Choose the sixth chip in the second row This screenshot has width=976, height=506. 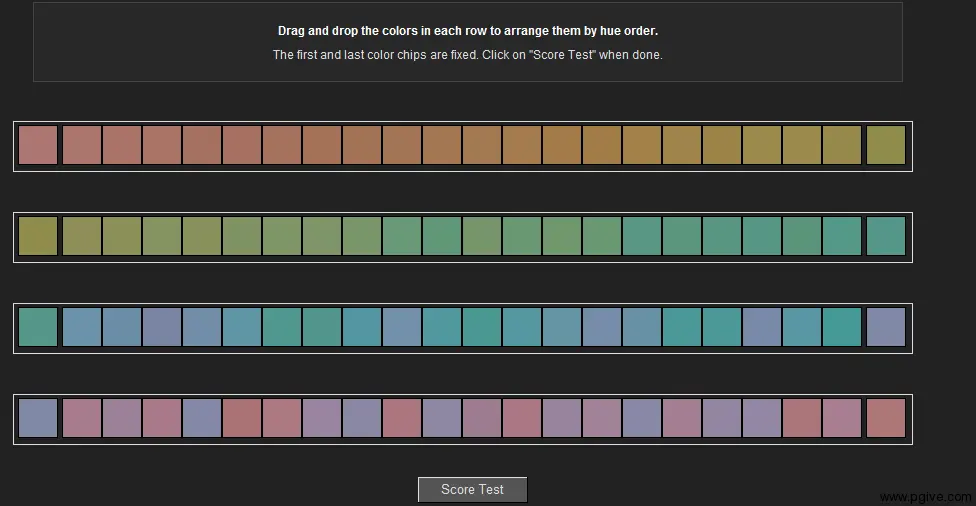point(242,236)
